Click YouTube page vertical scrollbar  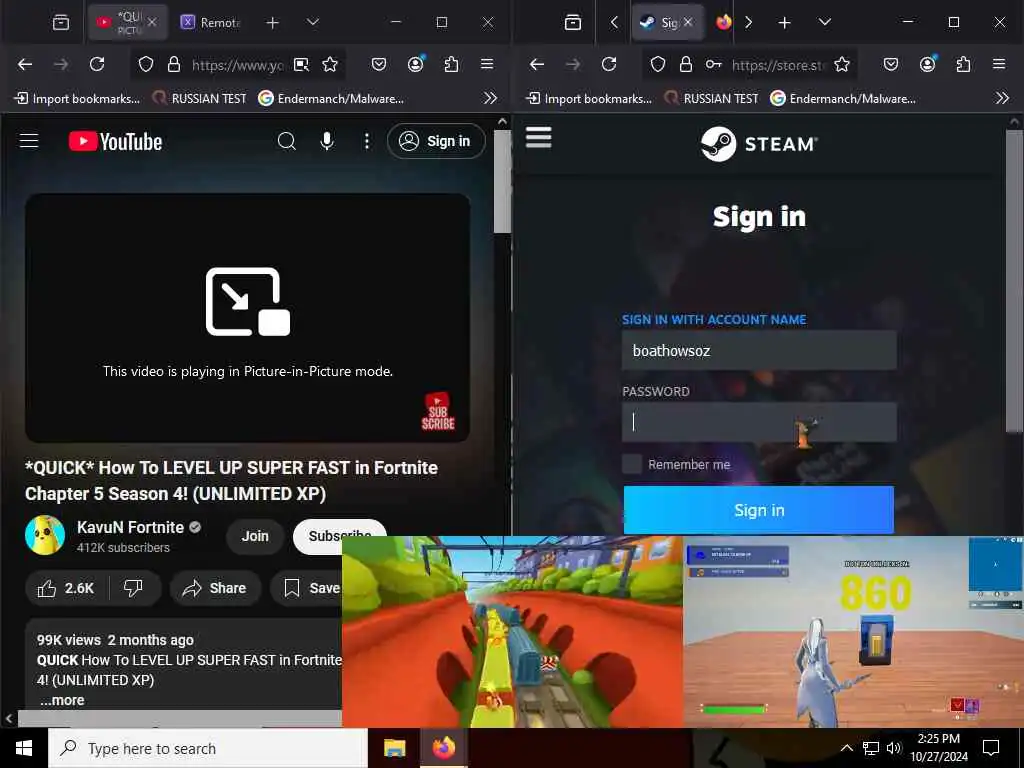[x=502, y=182]
